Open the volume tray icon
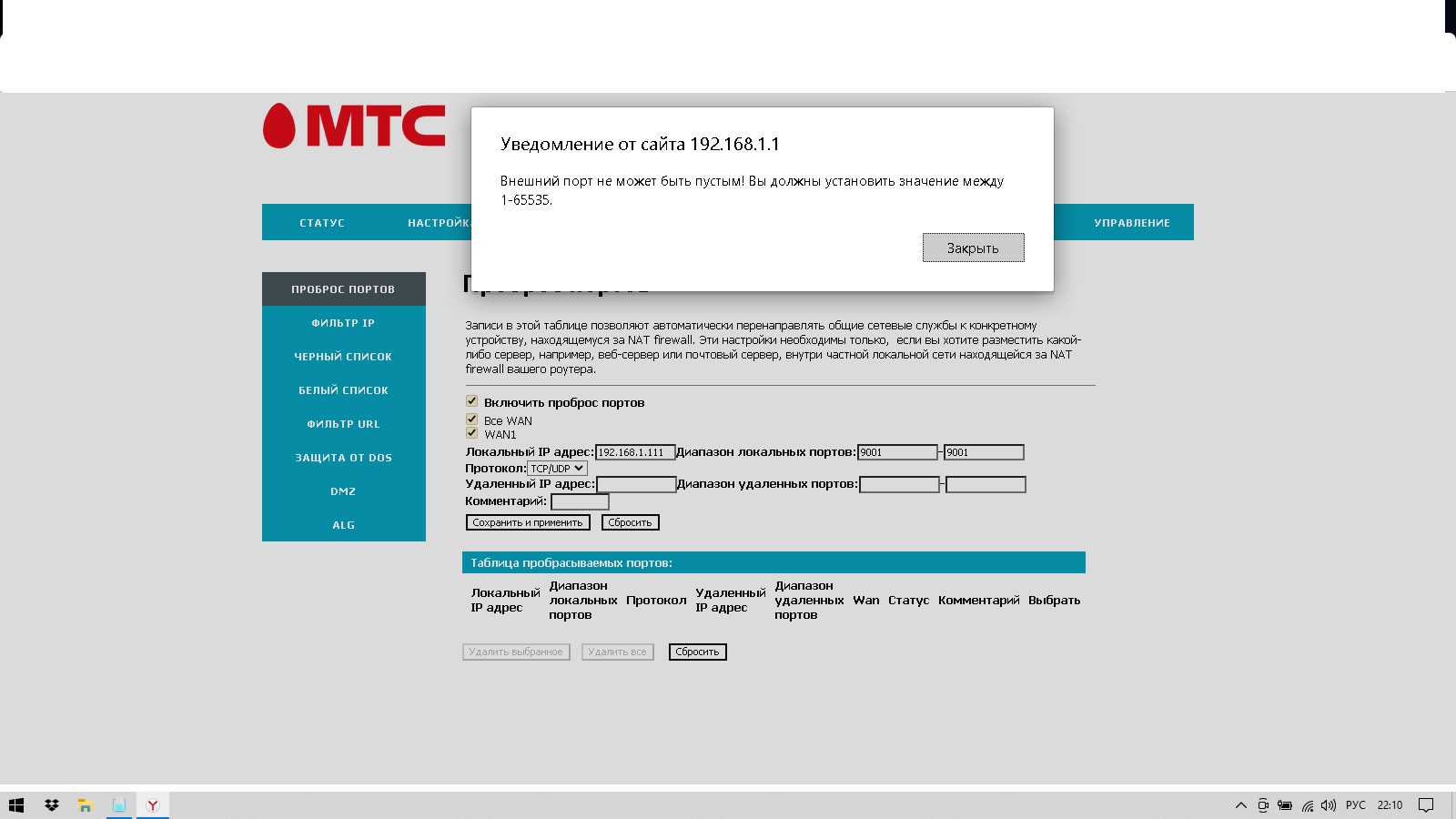Screen dimensions: 1456x819 click(x=1329, y=805)
